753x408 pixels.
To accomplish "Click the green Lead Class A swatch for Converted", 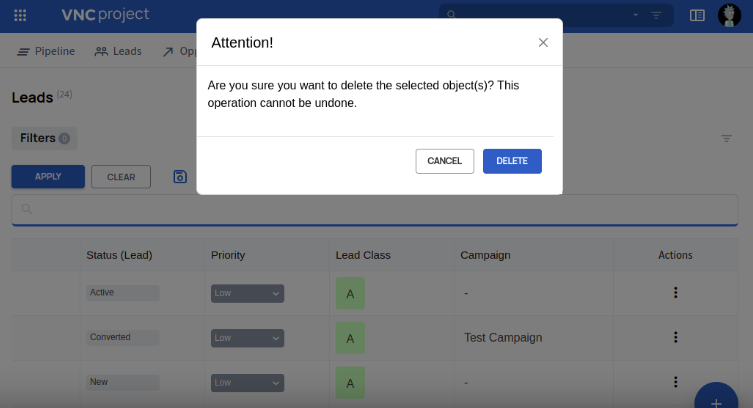I will (x=350, y=338).
